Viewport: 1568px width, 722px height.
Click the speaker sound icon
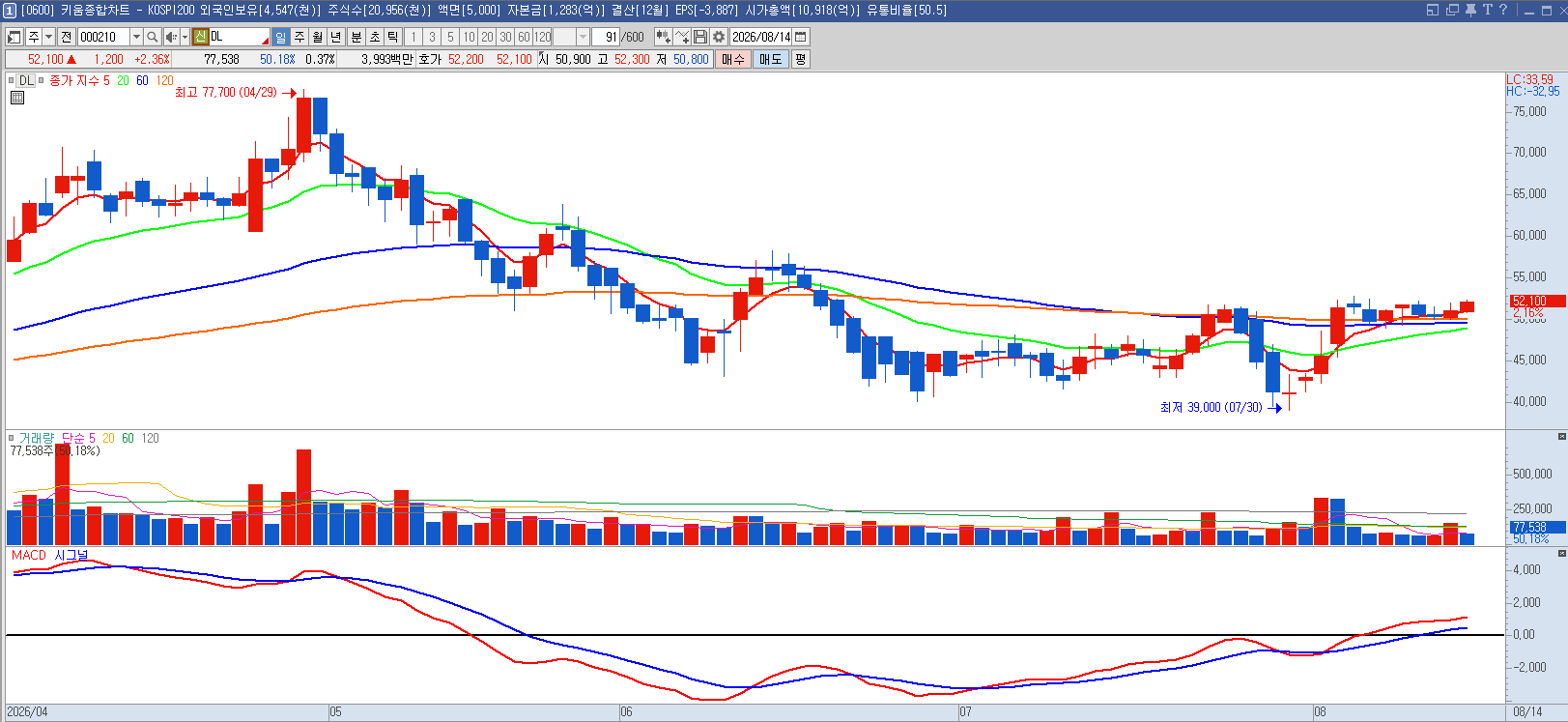[170, 37]
